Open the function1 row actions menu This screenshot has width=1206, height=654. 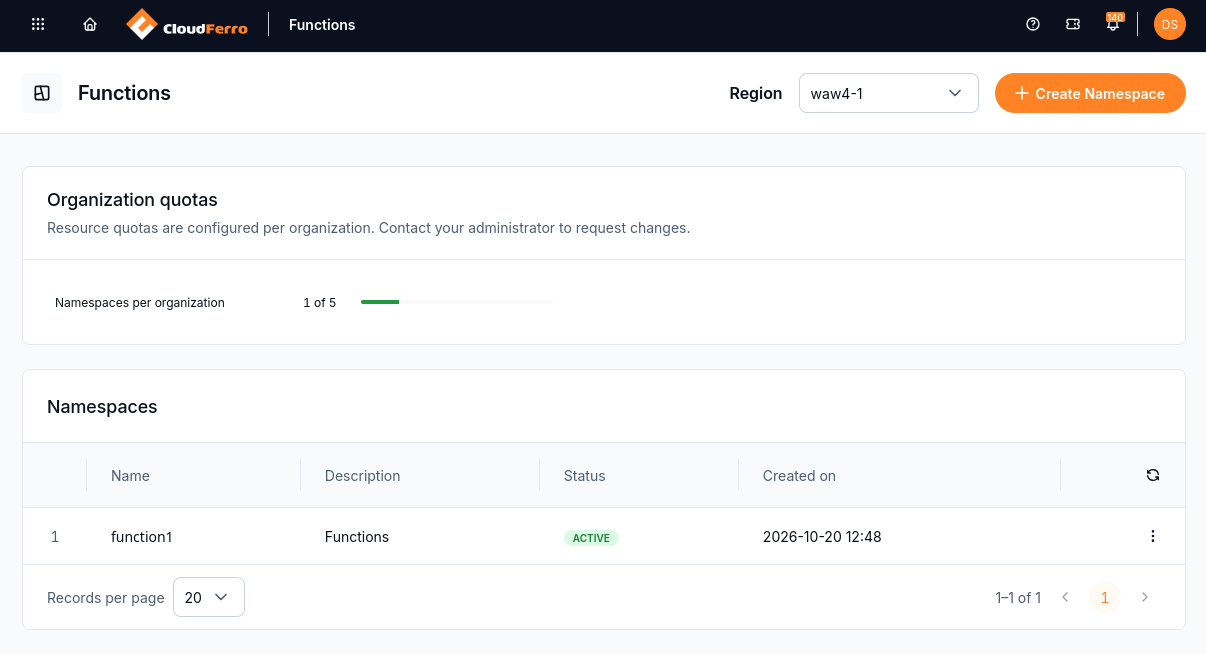(1153, 536)
